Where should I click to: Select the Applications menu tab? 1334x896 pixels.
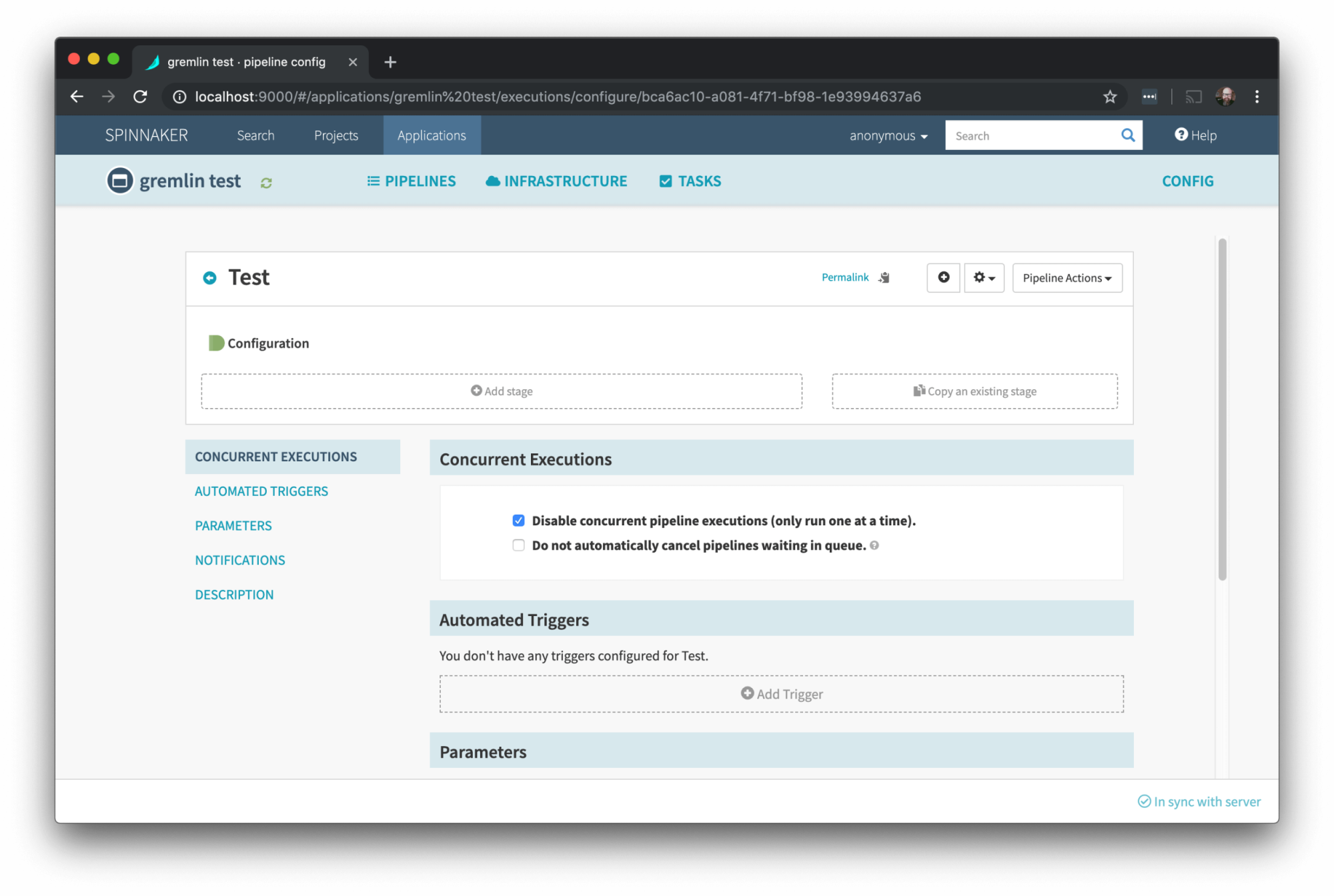coord(432,135)
